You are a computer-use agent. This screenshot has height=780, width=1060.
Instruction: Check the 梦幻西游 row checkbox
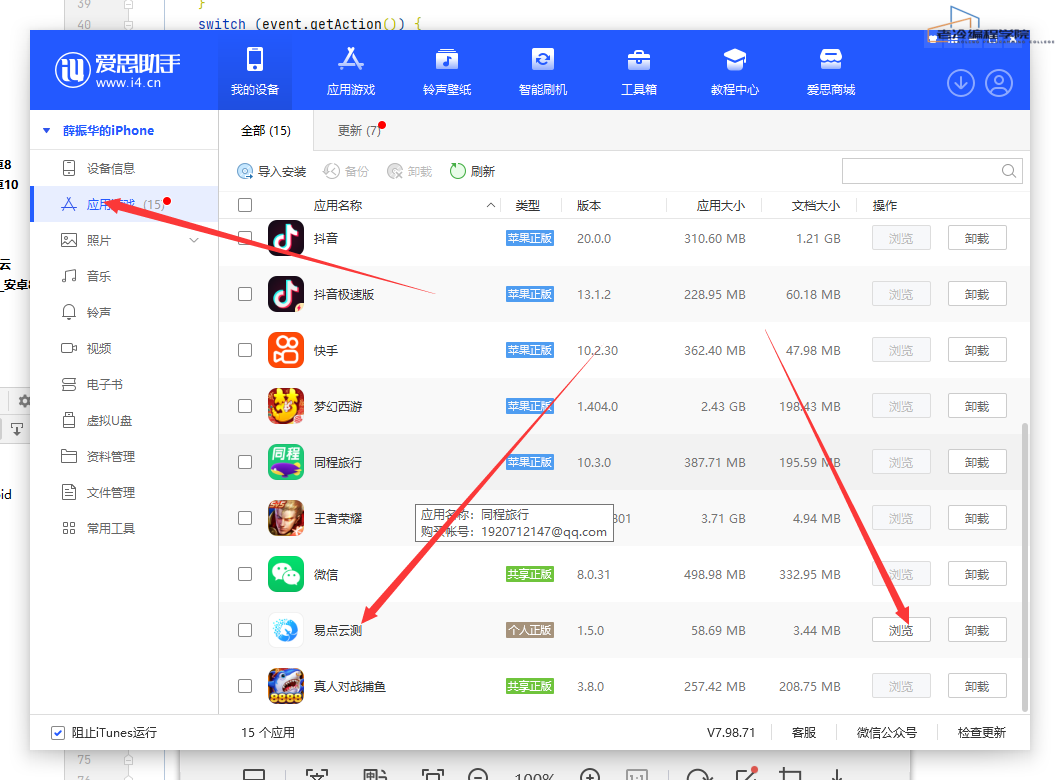pos(245,406)
